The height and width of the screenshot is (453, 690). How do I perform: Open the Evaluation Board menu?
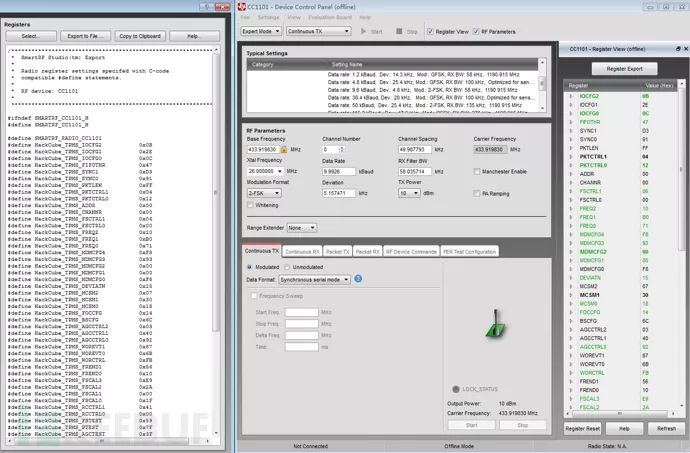[x=335, y=17]
